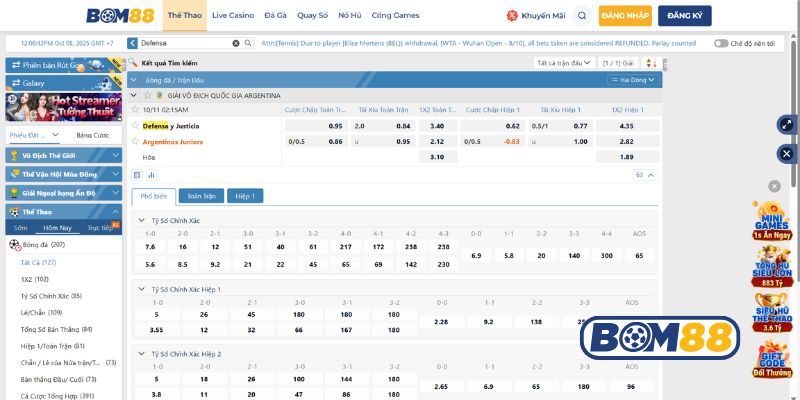
Task: Expand the Vô Địch Thế Giới menu
Action: click(64, 156)
